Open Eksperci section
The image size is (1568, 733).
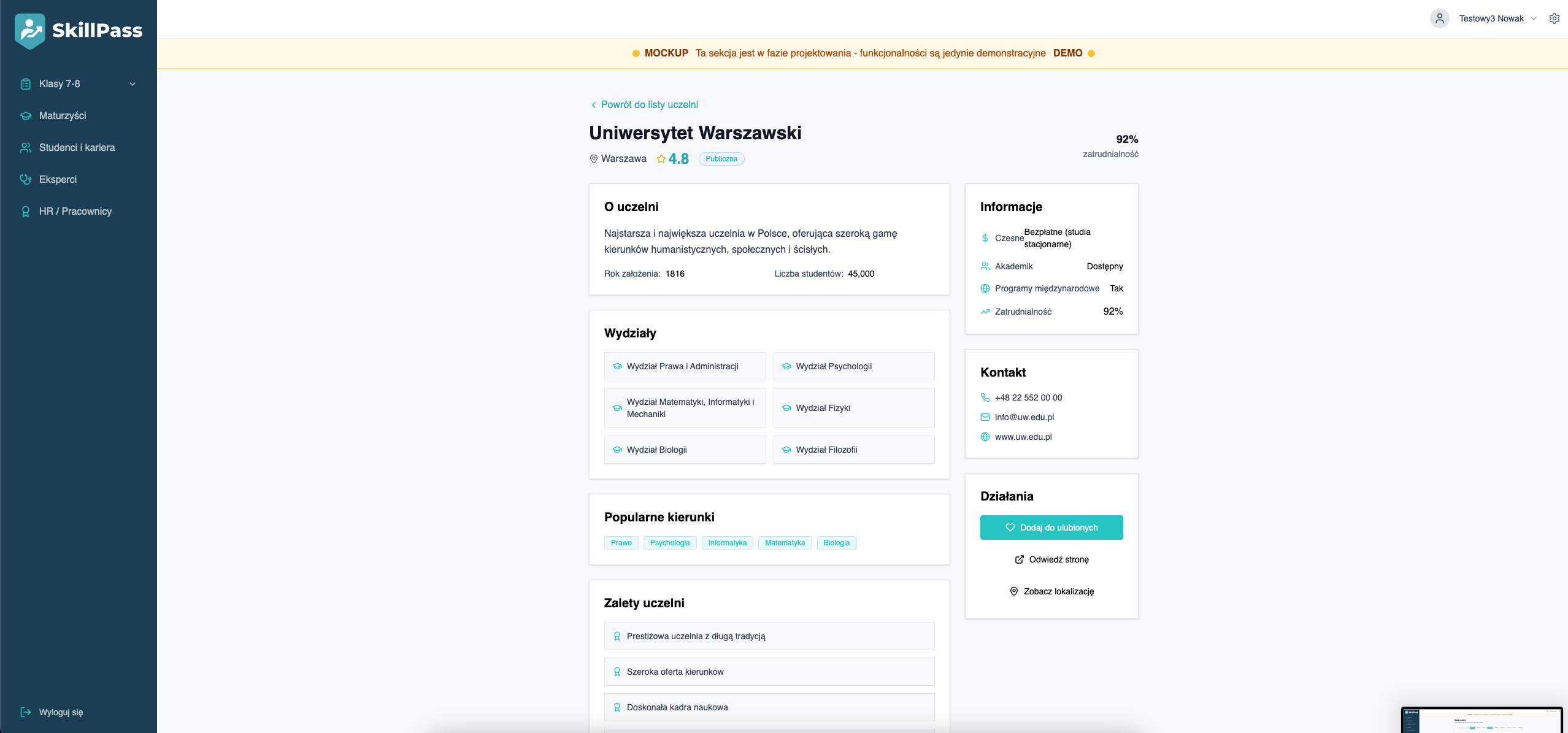79,180
